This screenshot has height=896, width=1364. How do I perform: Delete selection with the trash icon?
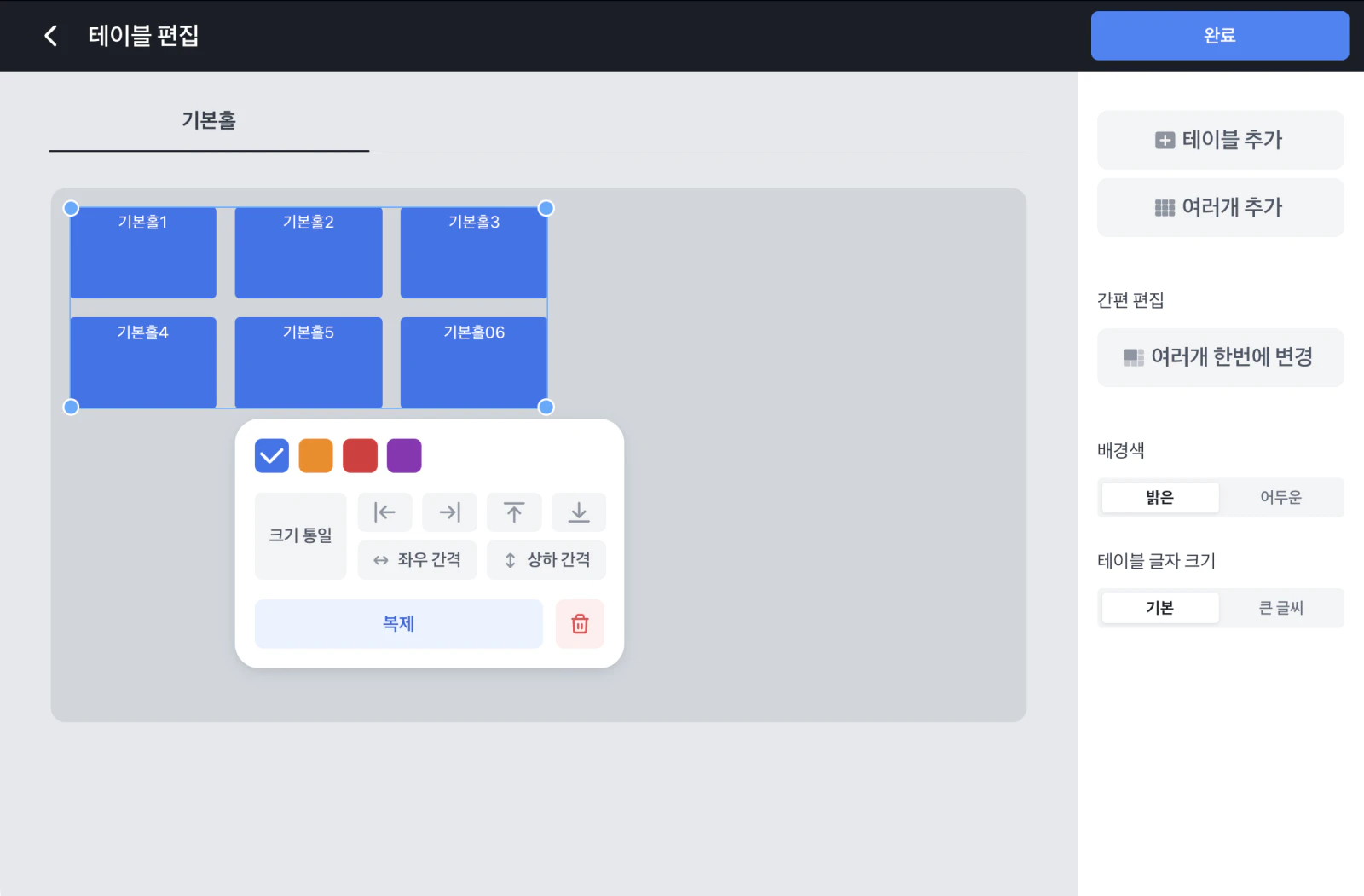[x=580, y=624]
